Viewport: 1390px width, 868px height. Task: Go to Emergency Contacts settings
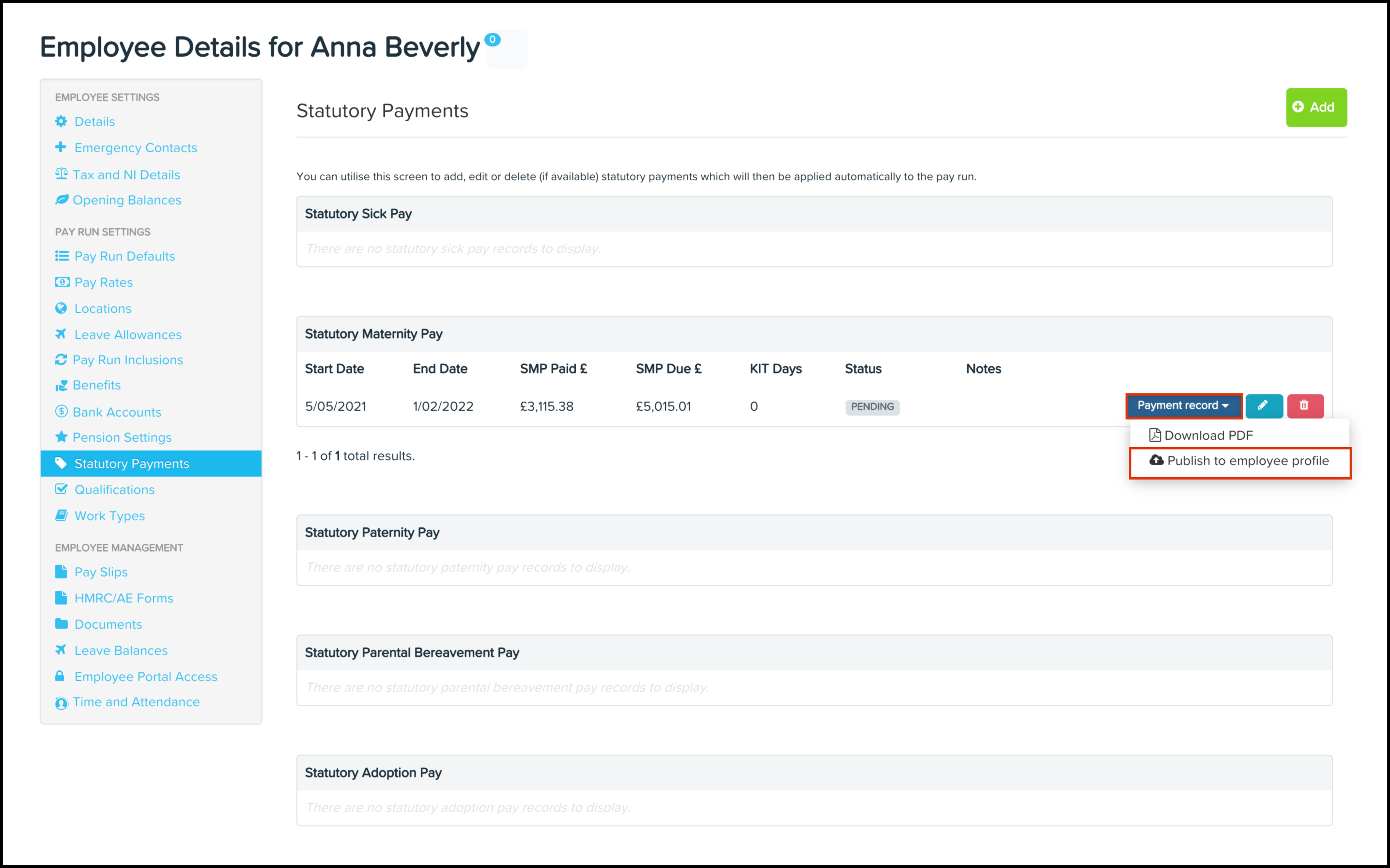[x=136, y=148]
